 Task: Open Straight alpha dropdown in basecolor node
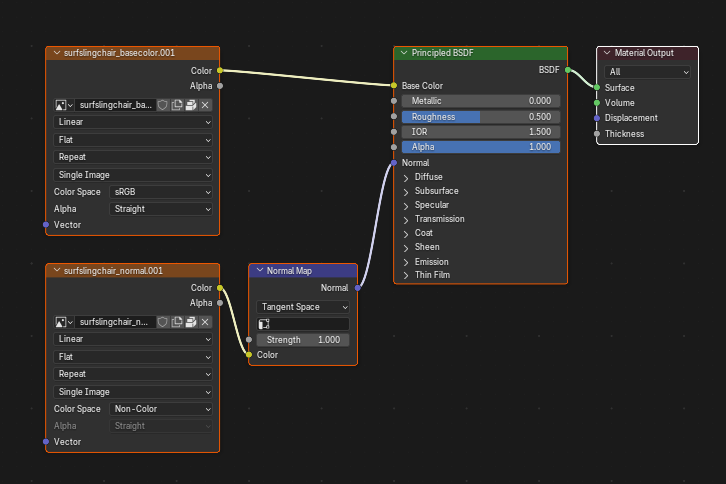161,209
